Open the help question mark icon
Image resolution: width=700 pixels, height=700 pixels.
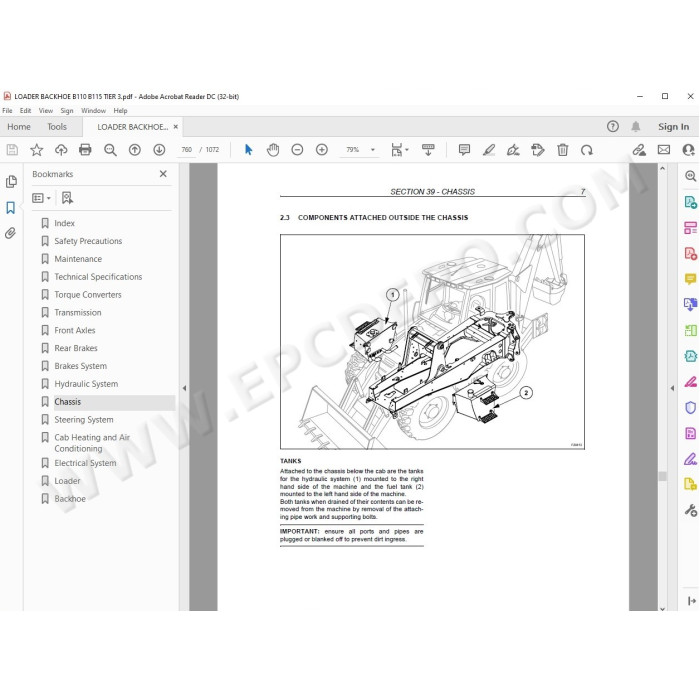click(613, 127)
